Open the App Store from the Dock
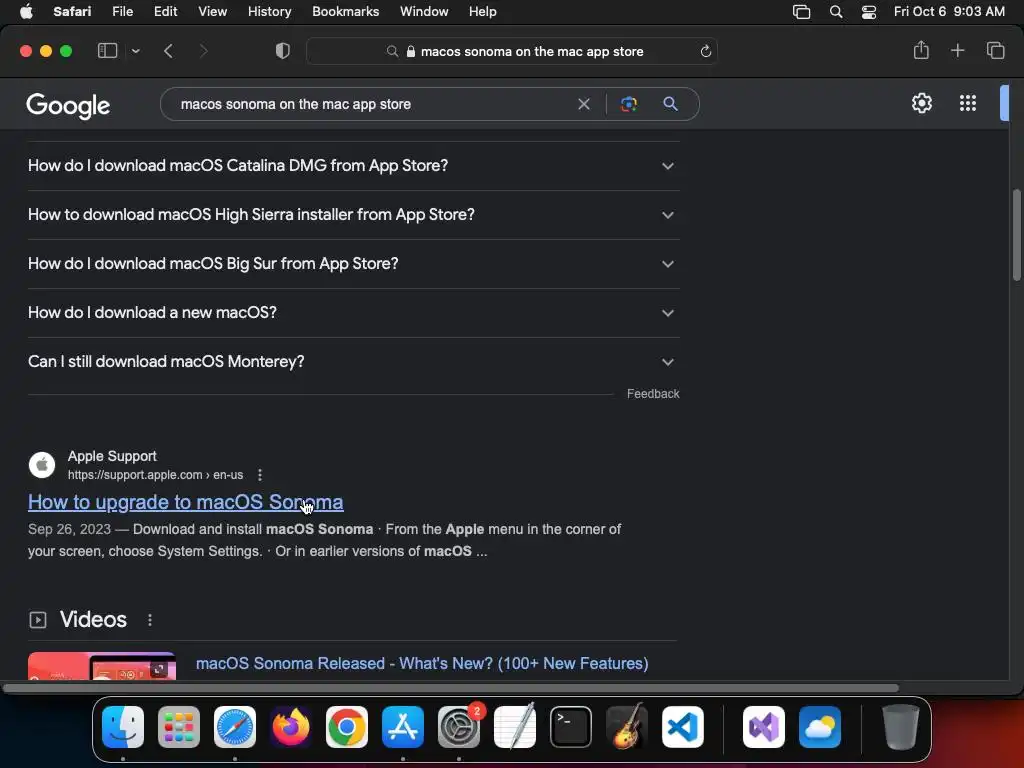This screenshot has height=768, width=1024. click(403, 727)
